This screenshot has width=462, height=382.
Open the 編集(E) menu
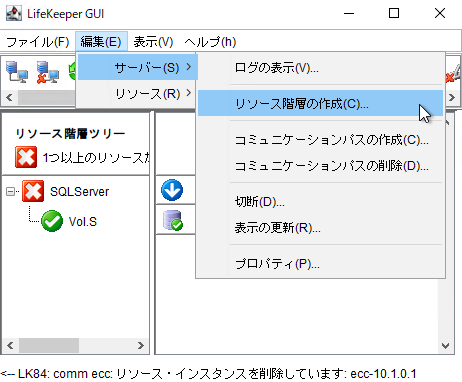[101, 42]
